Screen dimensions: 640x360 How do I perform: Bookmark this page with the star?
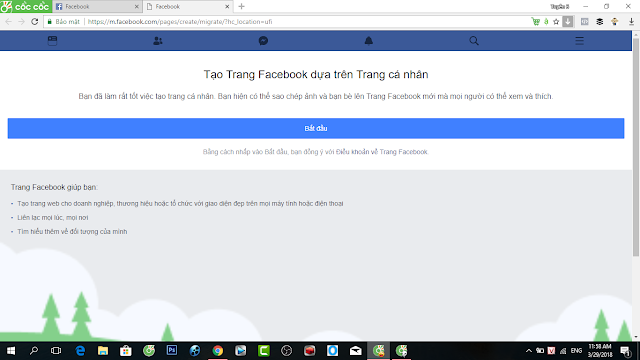pos(556,22)
